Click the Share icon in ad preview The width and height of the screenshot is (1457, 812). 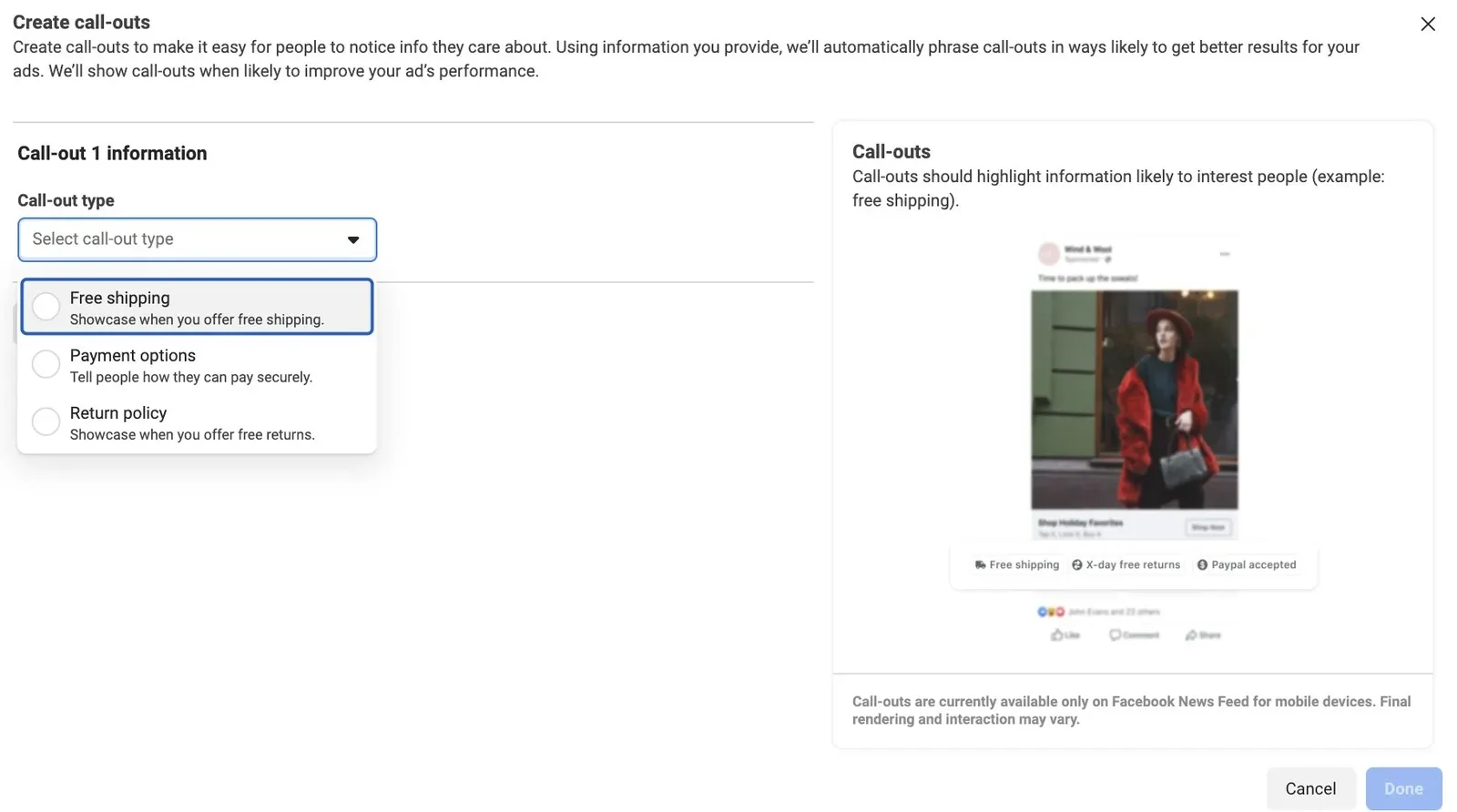click(1191, 635)
